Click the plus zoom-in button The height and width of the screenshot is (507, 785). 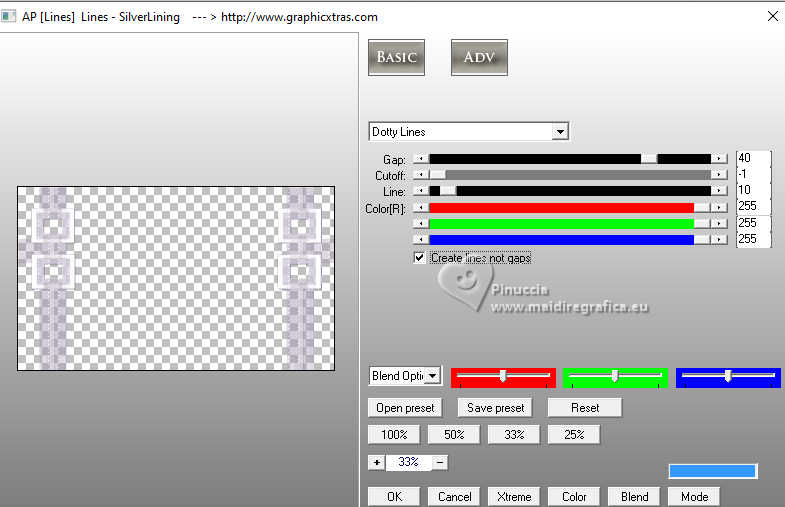pyautogui.click(x=376, y=462)
